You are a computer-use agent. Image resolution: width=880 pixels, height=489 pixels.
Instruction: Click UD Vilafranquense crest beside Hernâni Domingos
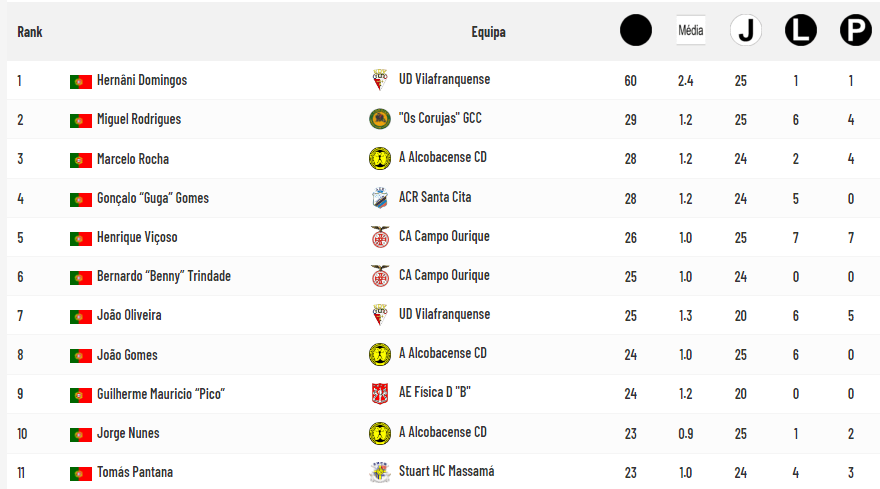[380, 80]
